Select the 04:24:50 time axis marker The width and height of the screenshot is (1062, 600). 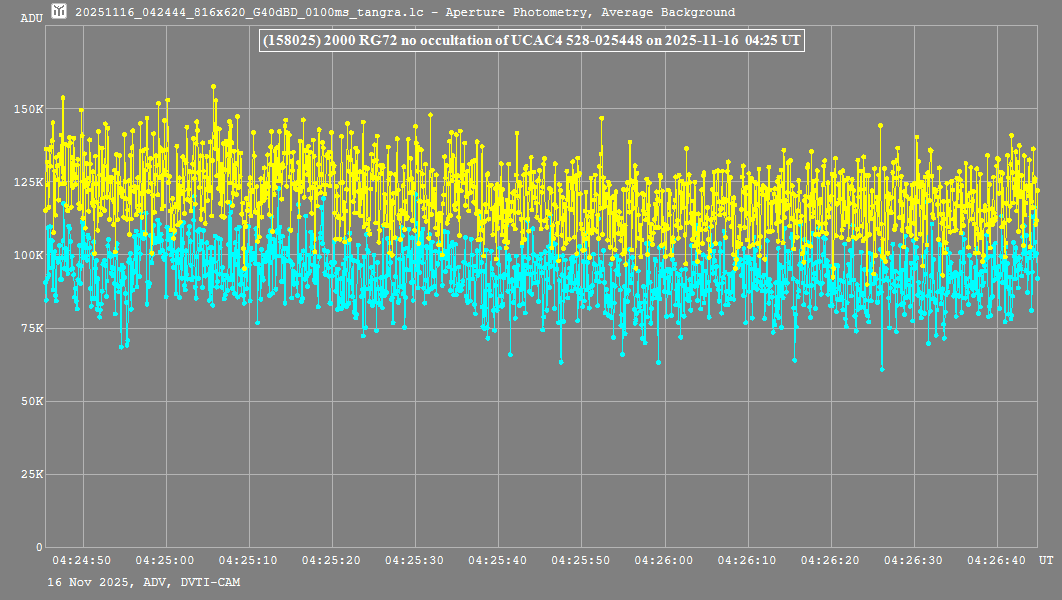click(x=81, y=560)
